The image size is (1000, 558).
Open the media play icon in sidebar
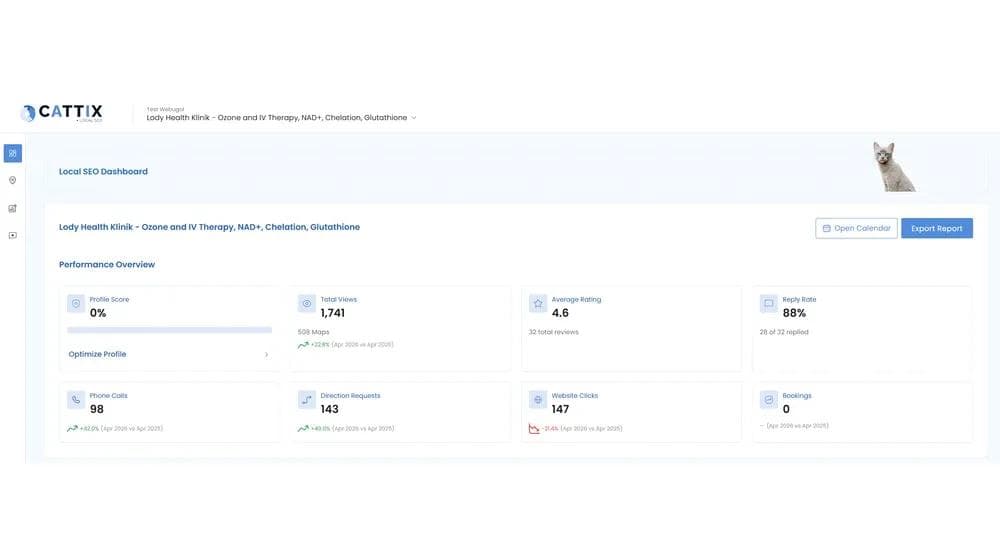(12, 235)
